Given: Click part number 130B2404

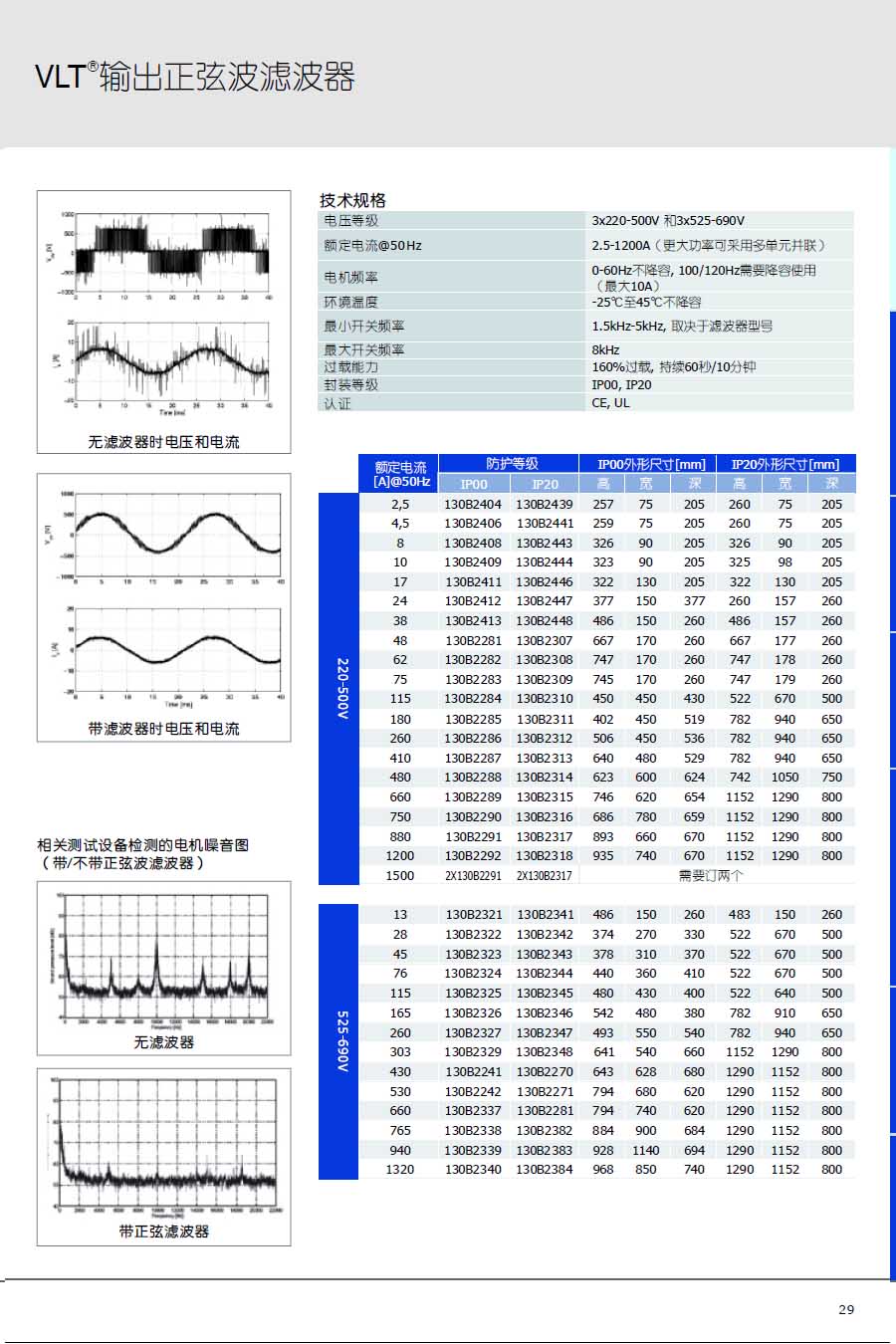Looking at the screenshot, I should point(473,505).
